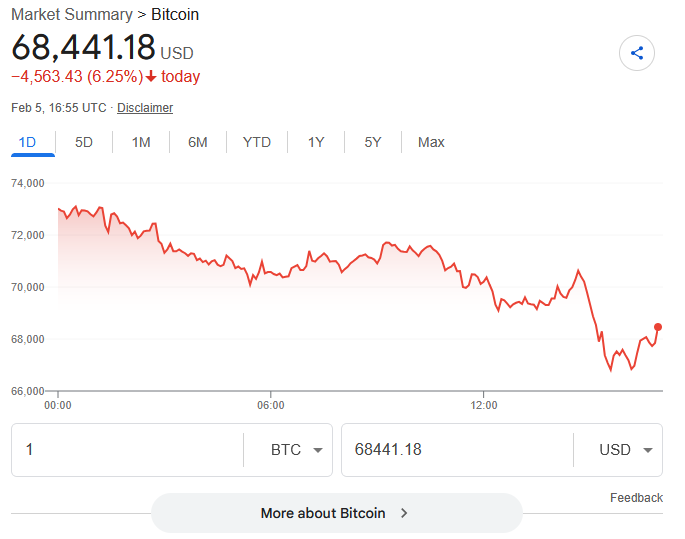Click the dropdown arrow next to BTC
The image size is (685, 539).
[x=318, y=450]
